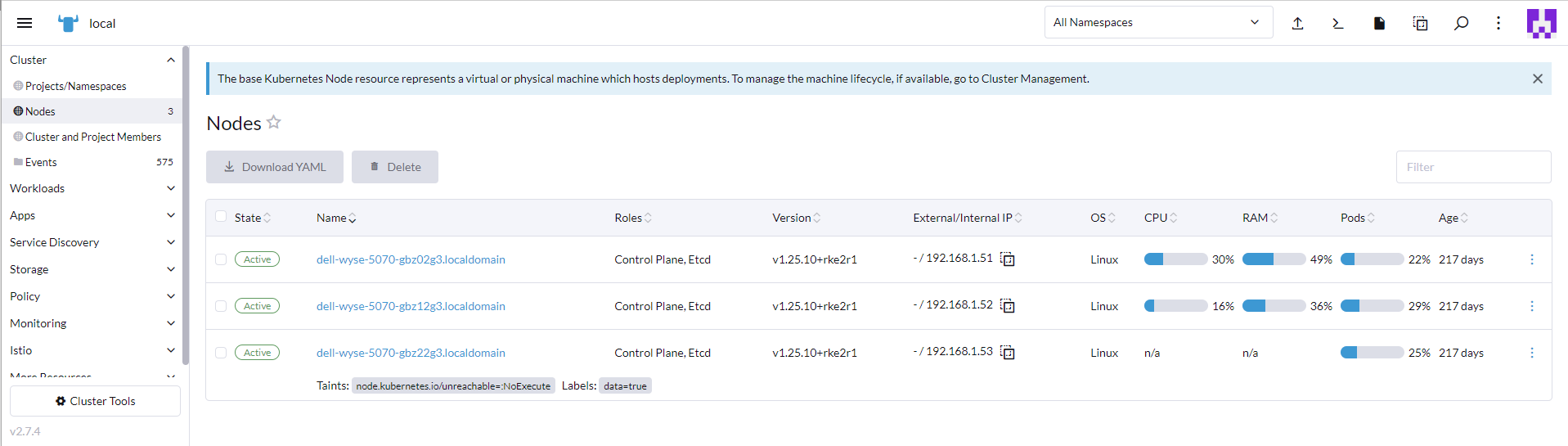
Task: Click the search resource magnifier icon
Action: [x=1461, y=23]
